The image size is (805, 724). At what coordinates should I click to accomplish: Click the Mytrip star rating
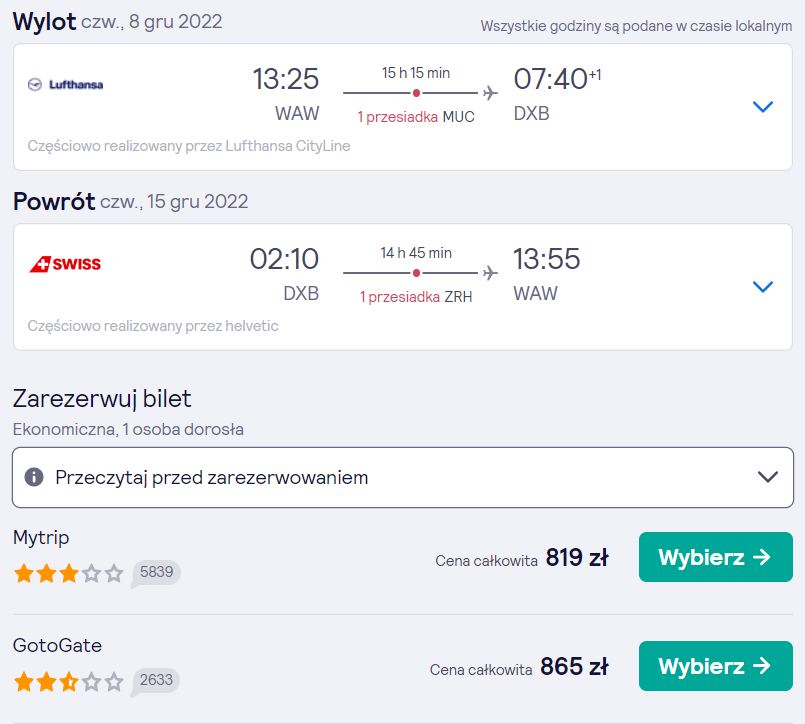[x=69, y=573]
